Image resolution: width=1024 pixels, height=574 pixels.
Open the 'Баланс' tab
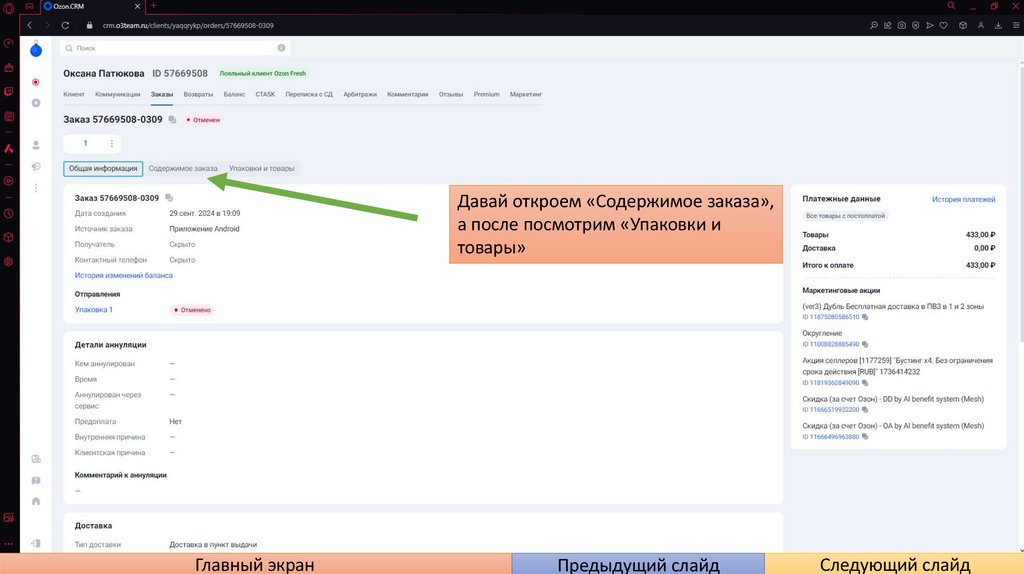point(234,94)
